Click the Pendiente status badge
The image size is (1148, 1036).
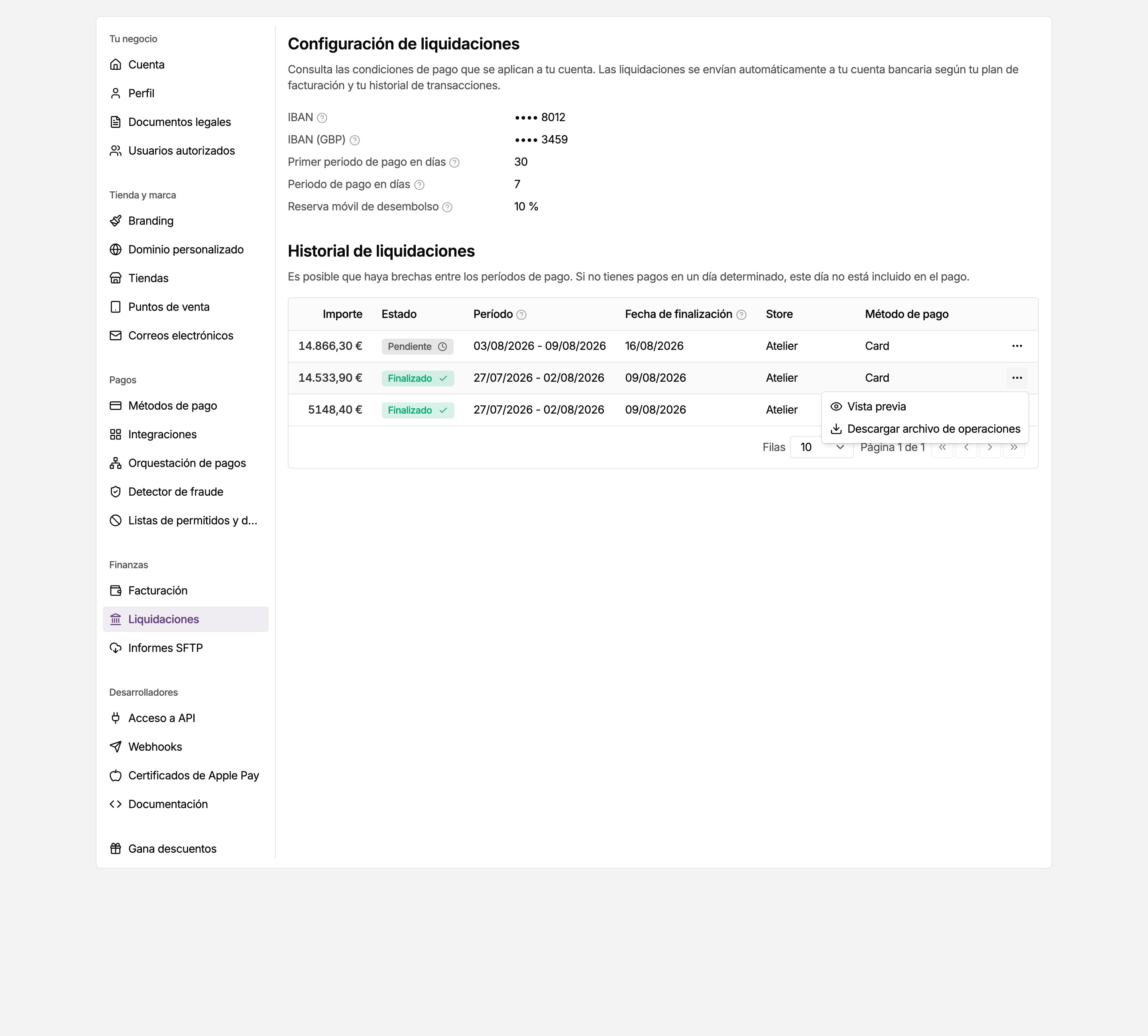417,347
